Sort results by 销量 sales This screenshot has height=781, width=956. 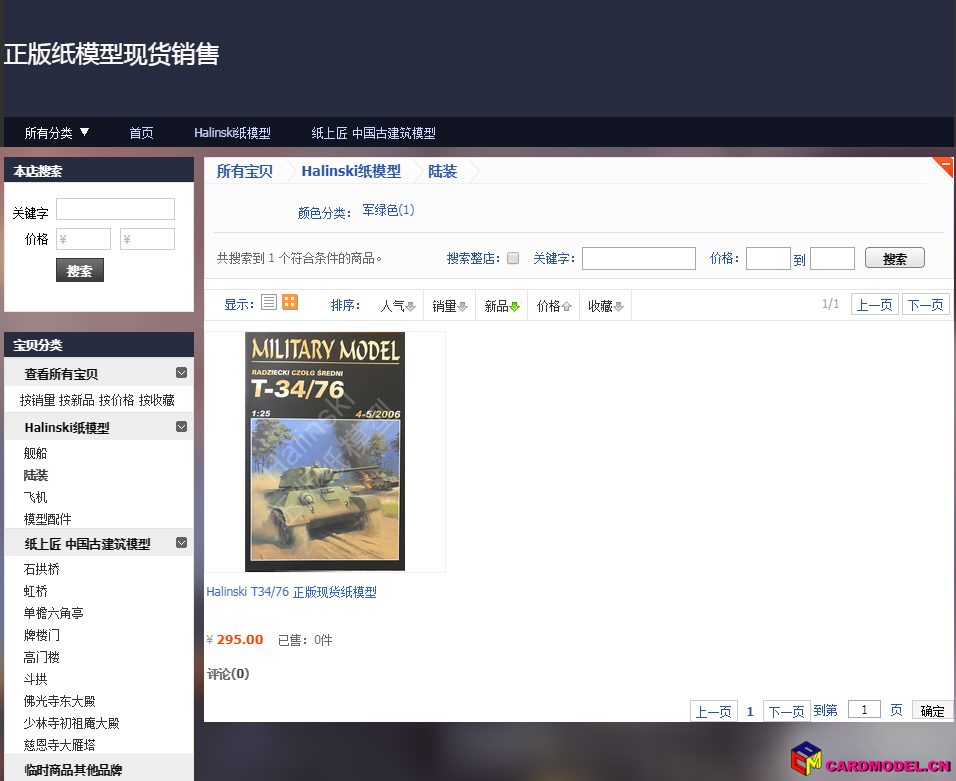[450, 306]
